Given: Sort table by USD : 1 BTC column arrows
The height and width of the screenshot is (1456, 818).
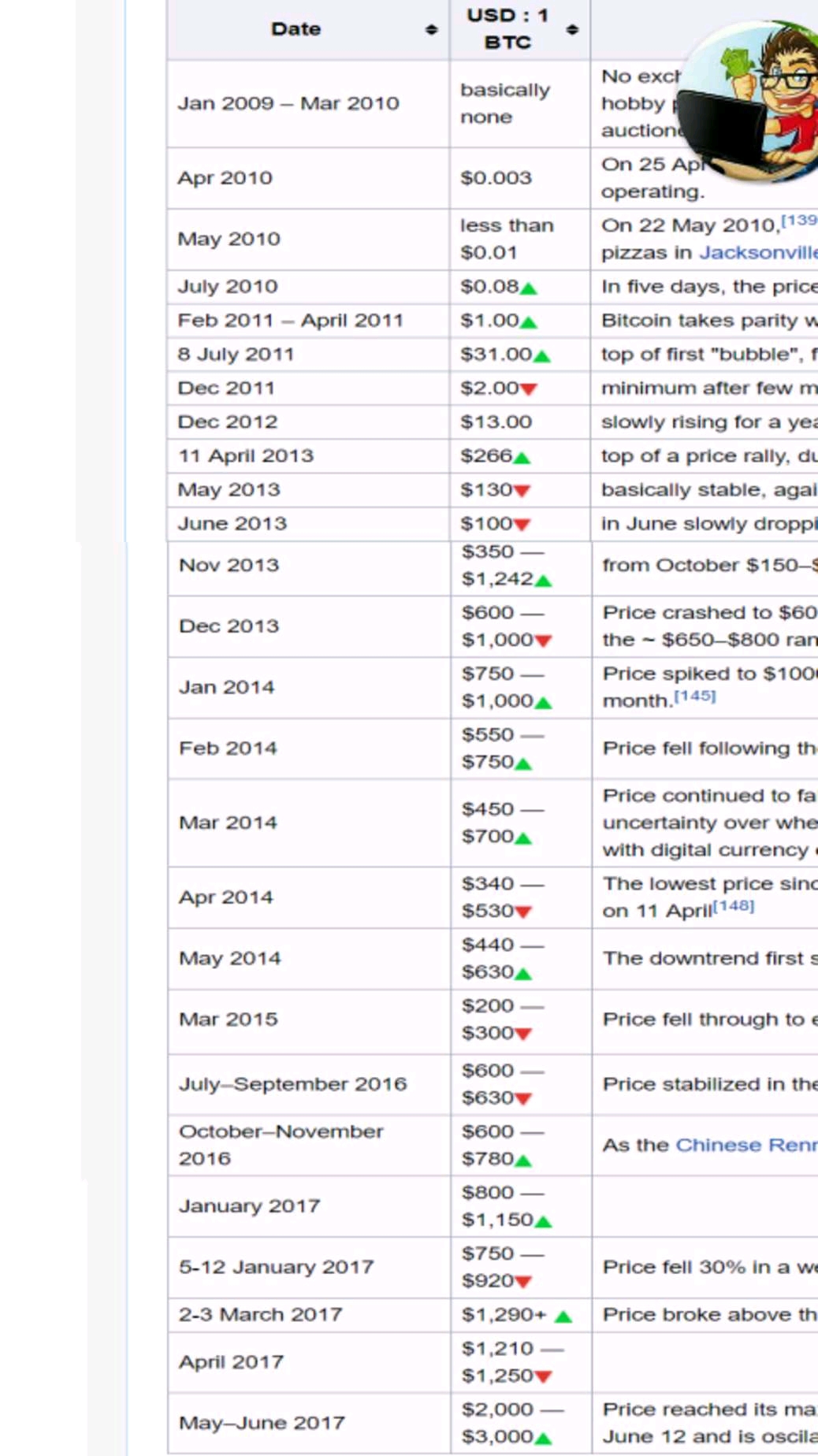Looking at the screenshot, I should point(572,30).
